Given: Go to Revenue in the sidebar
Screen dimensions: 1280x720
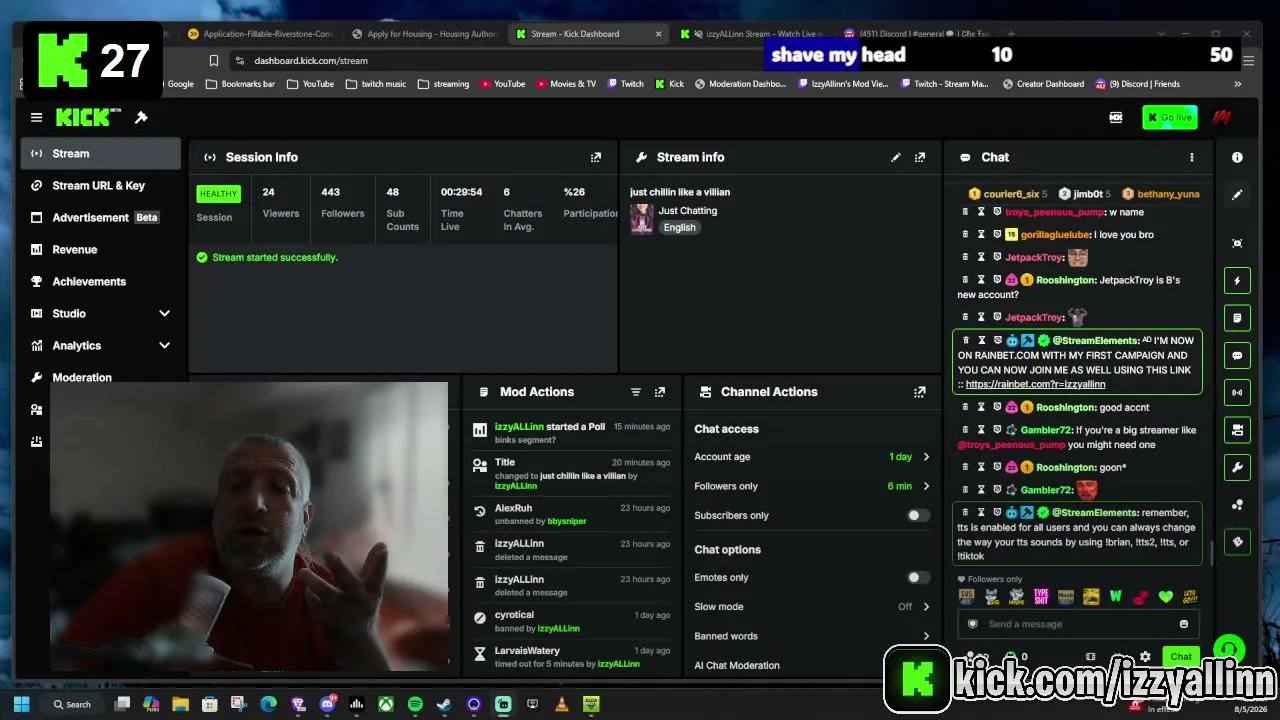Looking at the screenshot, I should coord(101,249).
